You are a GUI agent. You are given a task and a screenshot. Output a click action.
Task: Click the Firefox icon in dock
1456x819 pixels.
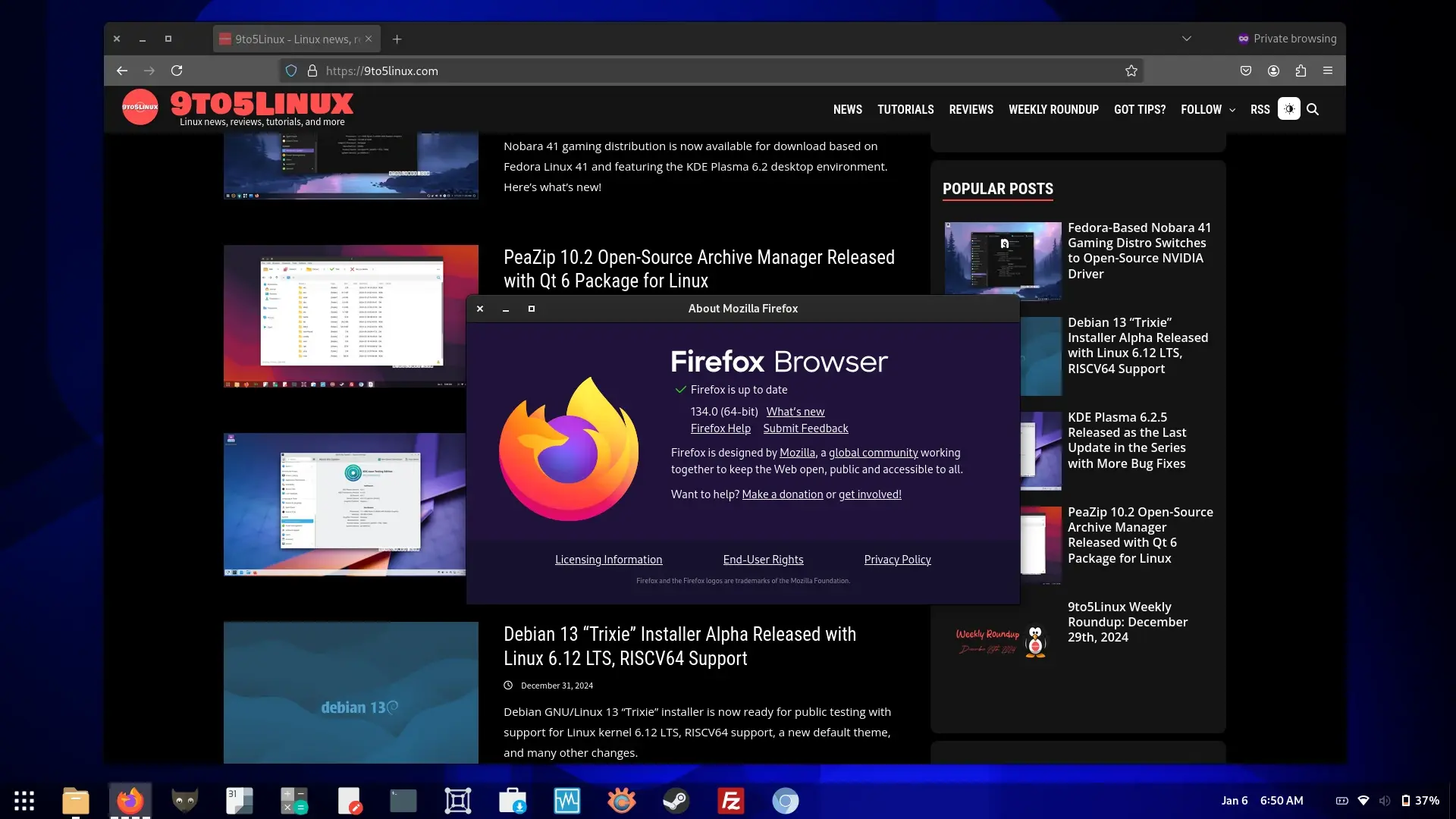[x=130, y=801]
